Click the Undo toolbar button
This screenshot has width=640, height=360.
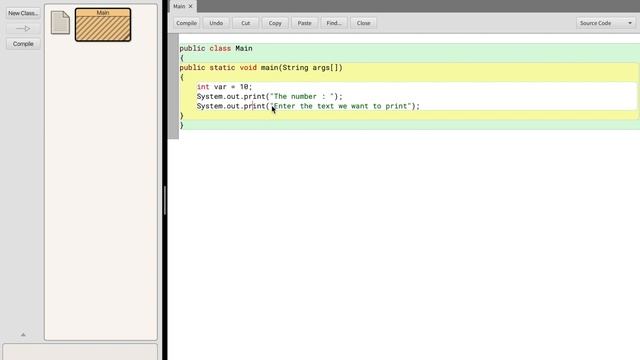216,23
